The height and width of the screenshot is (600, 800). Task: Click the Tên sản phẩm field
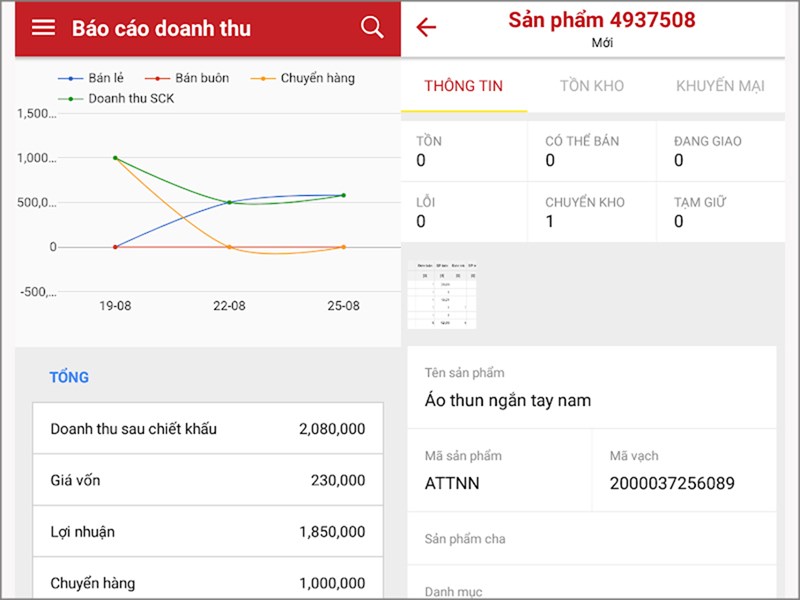(592, 387)
